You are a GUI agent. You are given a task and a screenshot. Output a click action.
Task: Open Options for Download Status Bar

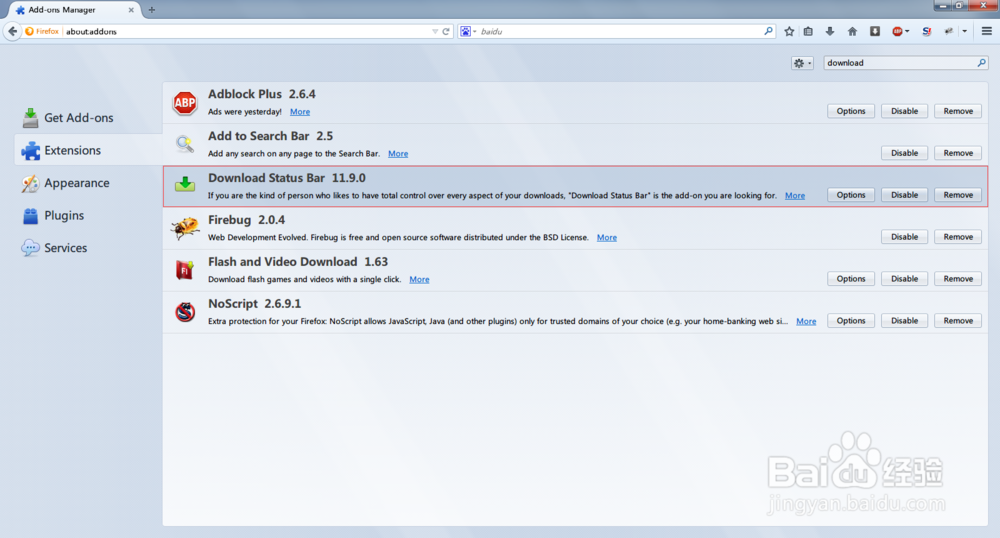851,195
